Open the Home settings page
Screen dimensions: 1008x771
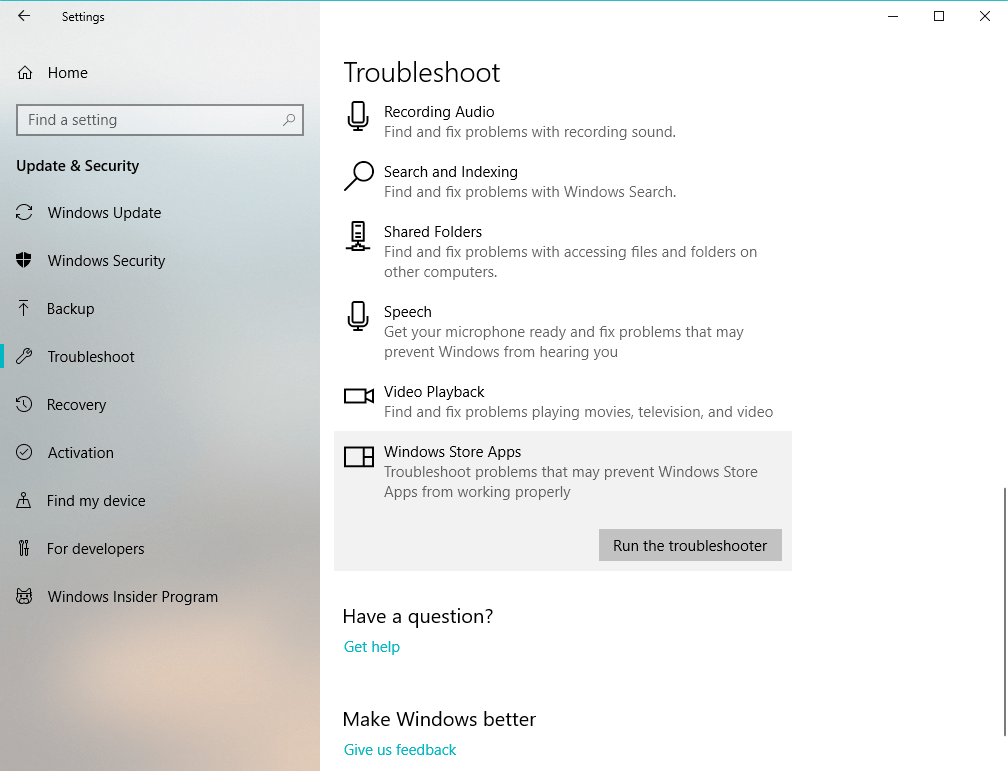click(x=160, y=73)
